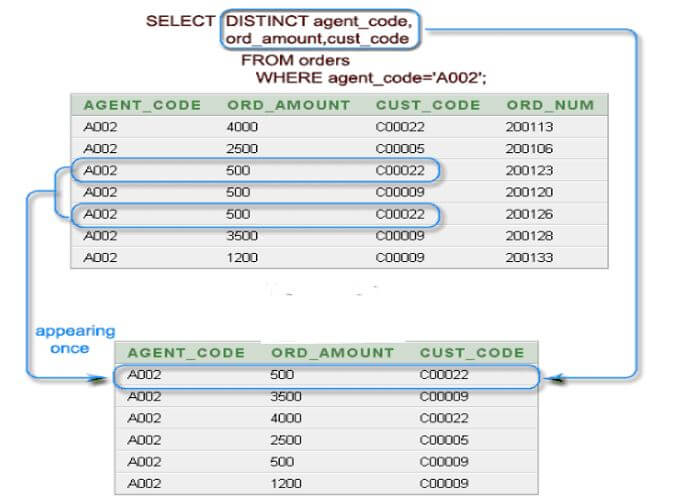The height and width of the screenshot is (504, 687).
Task: Click AGENT_CODE header in the upper table
Action: 142,105
